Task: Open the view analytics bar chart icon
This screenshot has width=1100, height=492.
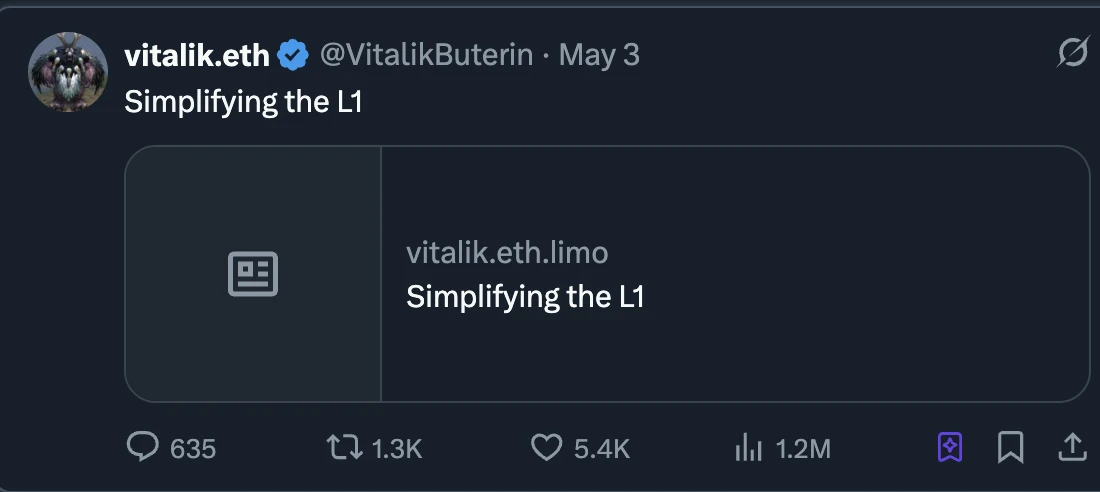Action: coord(748,448)
